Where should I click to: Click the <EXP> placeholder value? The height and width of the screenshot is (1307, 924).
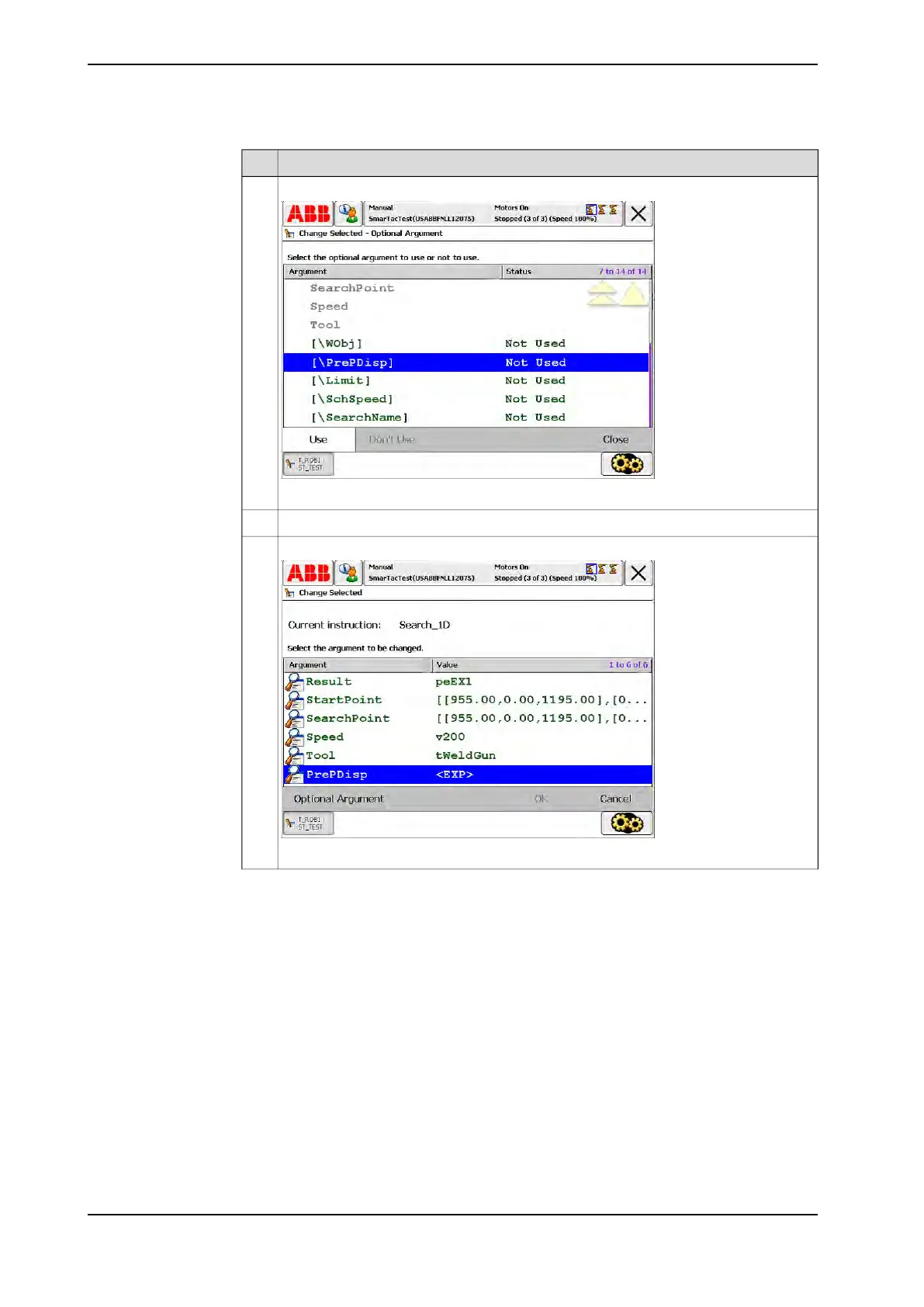455,775
